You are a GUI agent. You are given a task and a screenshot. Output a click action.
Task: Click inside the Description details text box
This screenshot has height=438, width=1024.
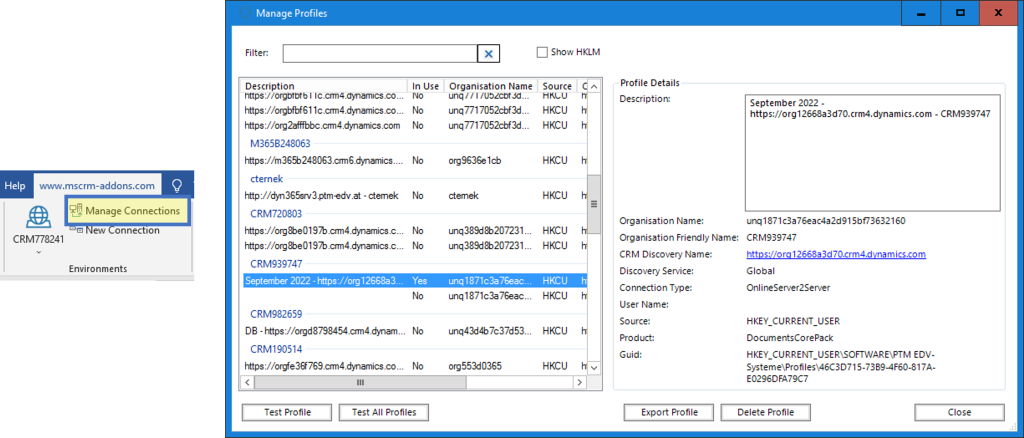click(x=872, y=153)
